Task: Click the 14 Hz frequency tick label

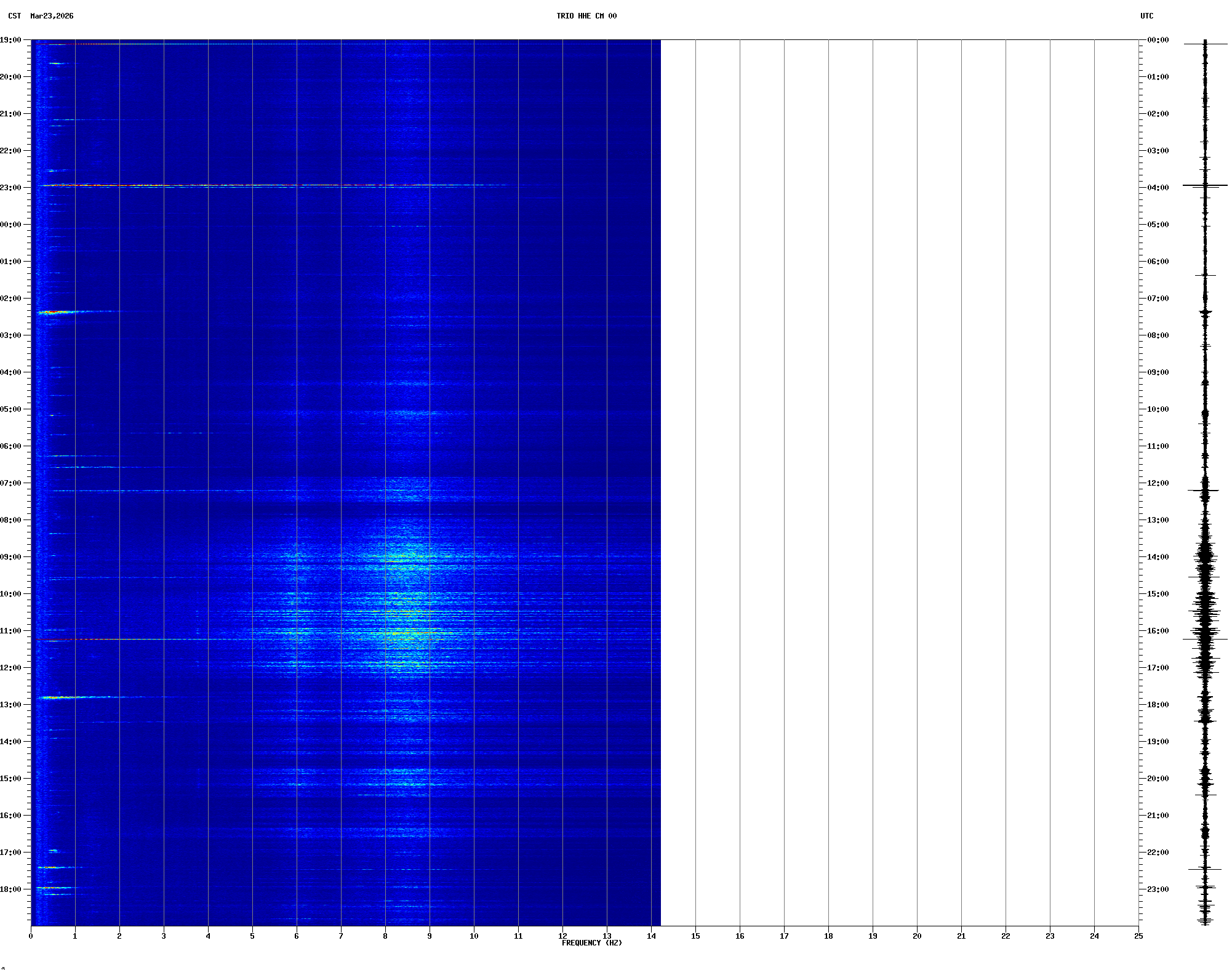Action: [x=651, y=936]
